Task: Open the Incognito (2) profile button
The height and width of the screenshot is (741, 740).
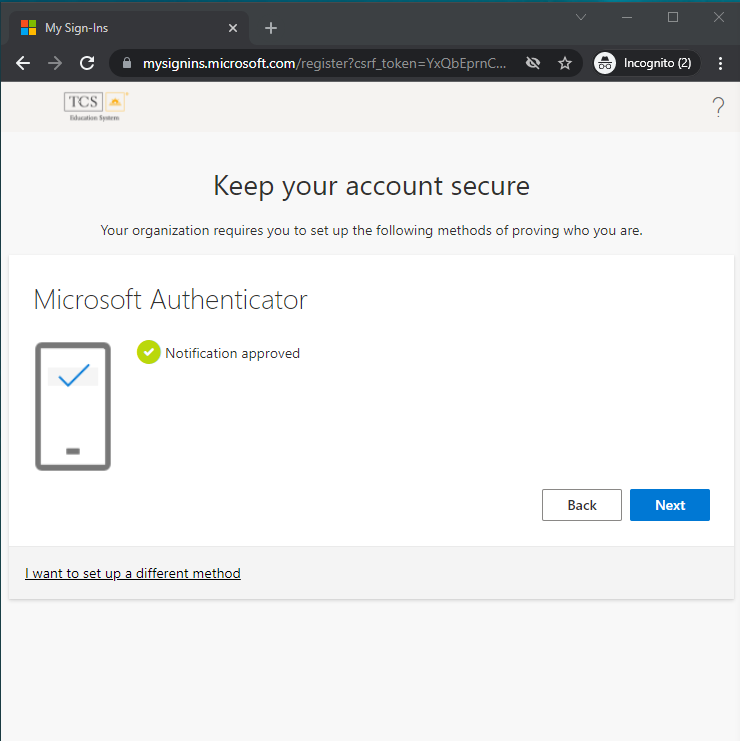Action: [646, 63]
